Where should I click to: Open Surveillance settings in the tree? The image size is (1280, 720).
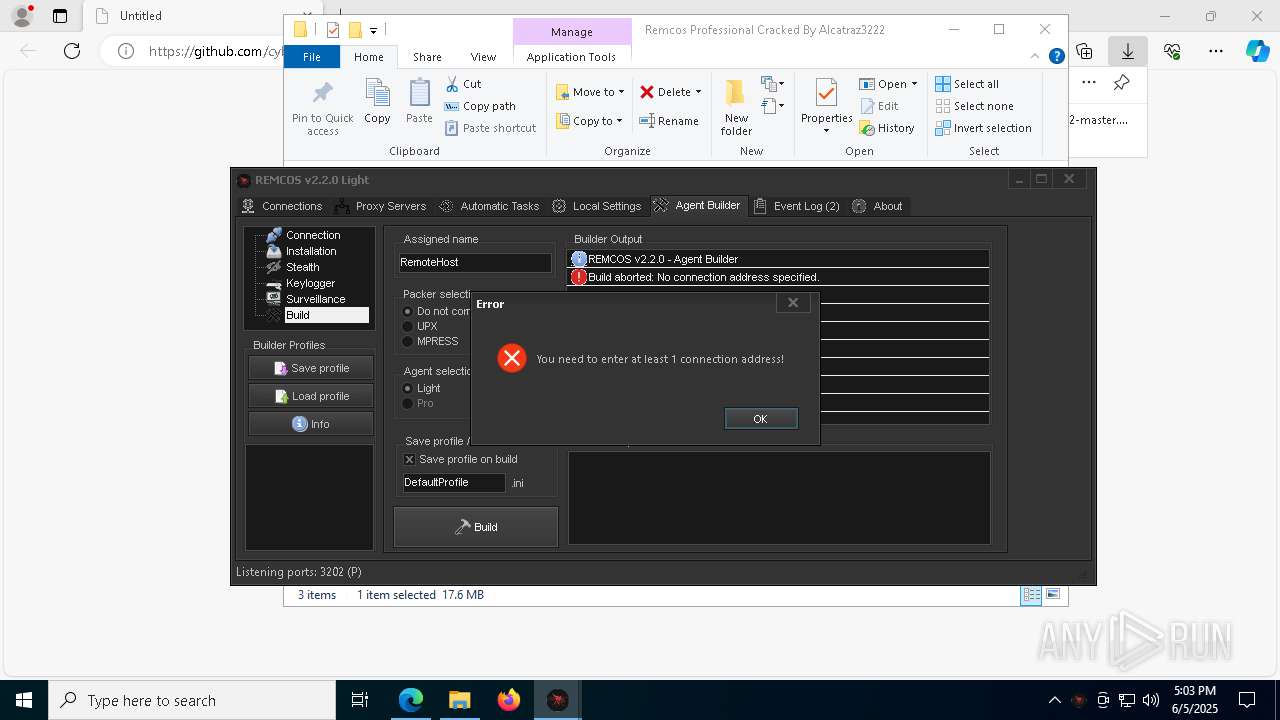tap(316, 299)
